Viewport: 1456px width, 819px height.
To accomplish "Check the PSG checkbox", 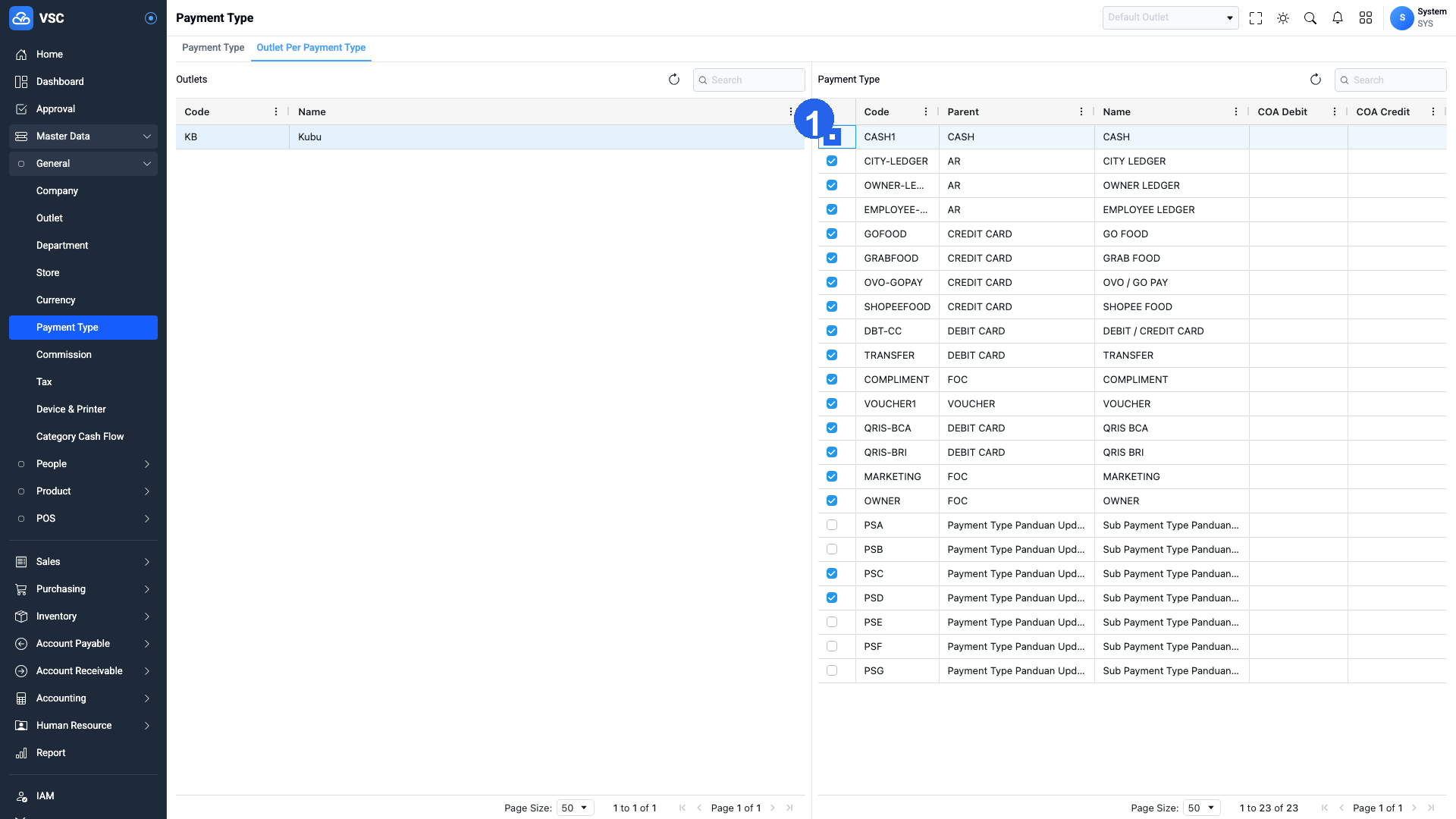I will coord(832,670).
